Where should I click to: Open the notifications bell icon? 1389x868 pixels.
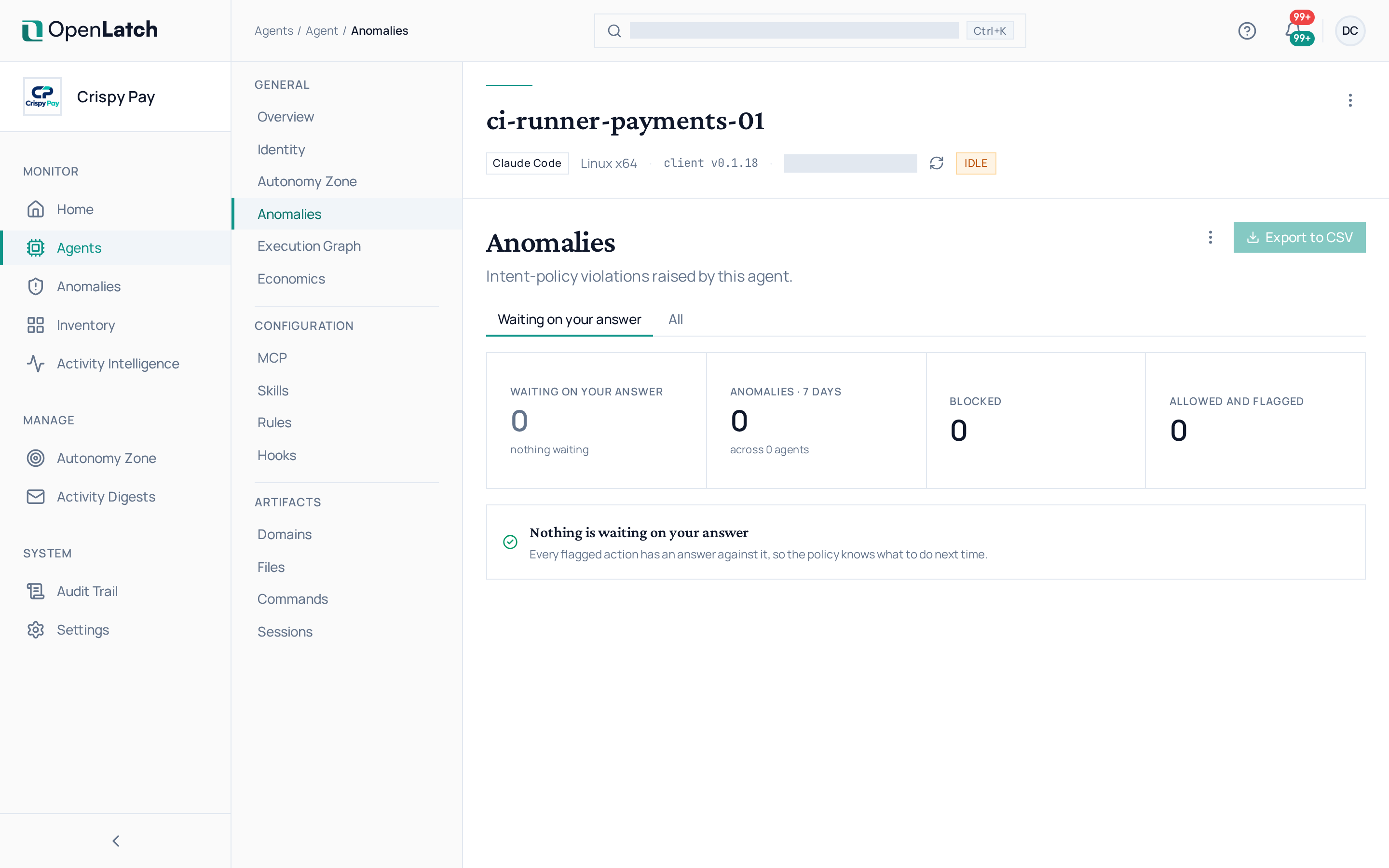(1293, 30)
